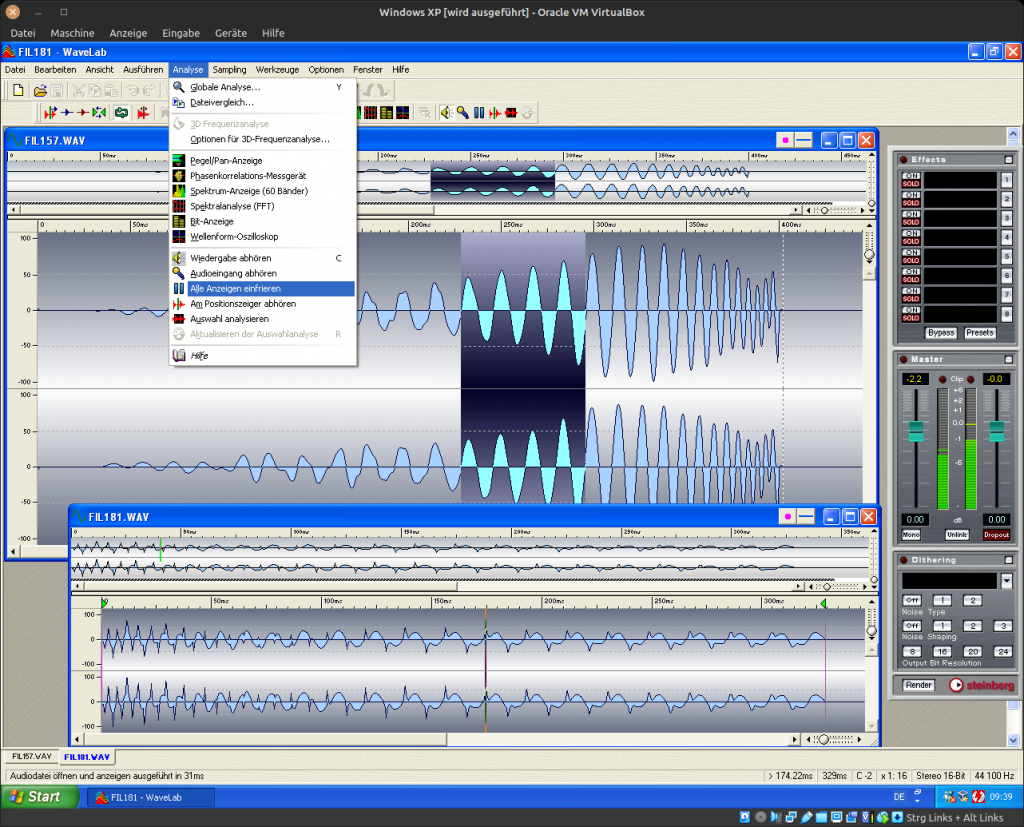Click the loop playback toolbar icon
The height and width of the screenshot is (827, 1024).
pyautogui.click(x=121, y=113)
